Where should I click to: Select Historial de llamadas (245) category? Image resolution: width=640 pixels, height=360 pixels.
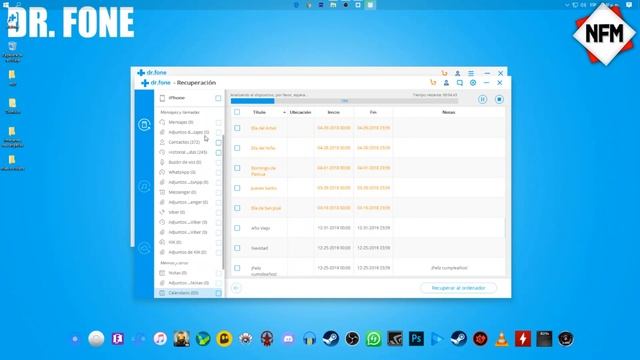point(188,152)
